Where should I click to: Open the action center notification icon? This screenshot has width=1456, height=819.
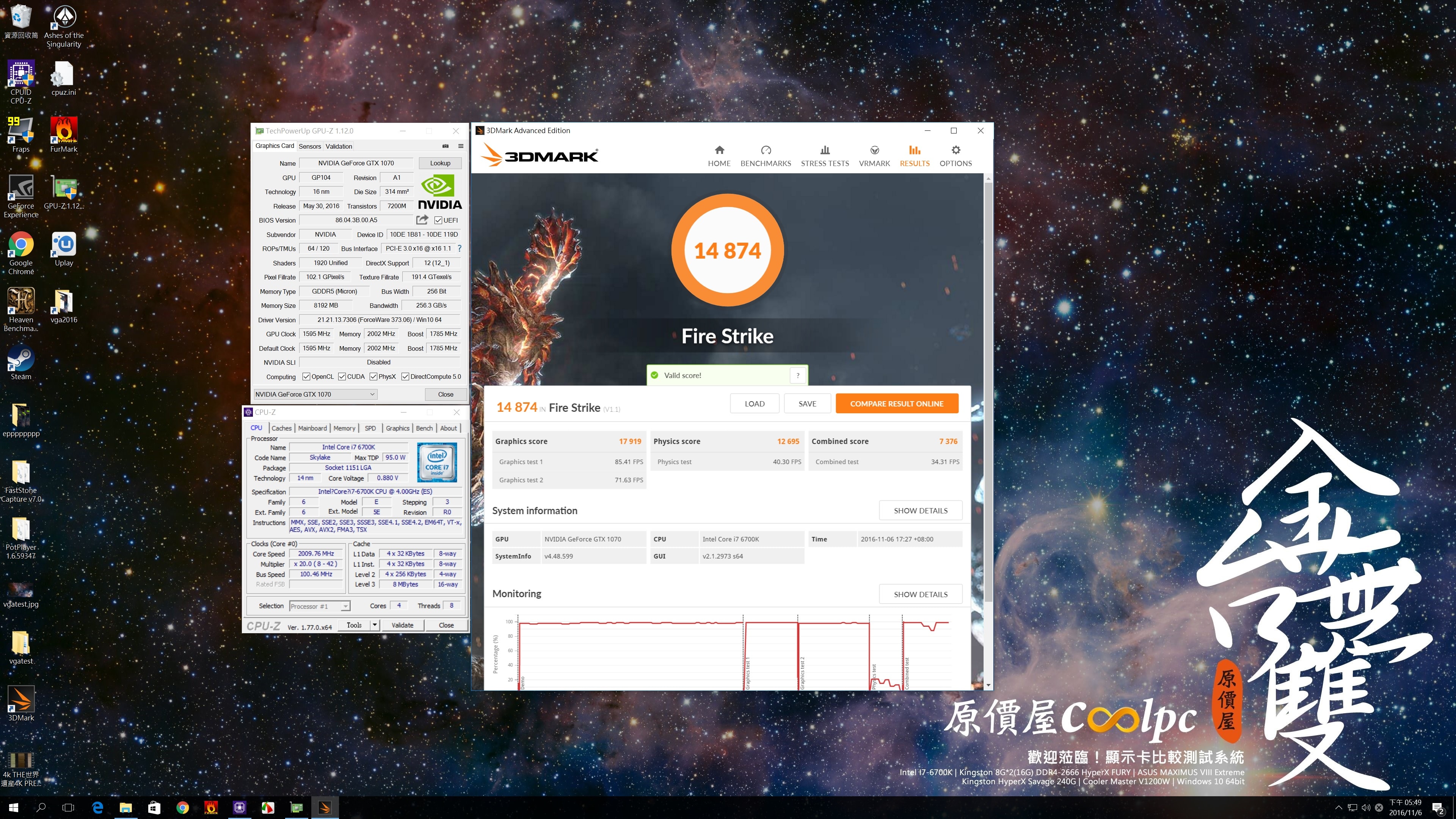tap(1438, 808)
